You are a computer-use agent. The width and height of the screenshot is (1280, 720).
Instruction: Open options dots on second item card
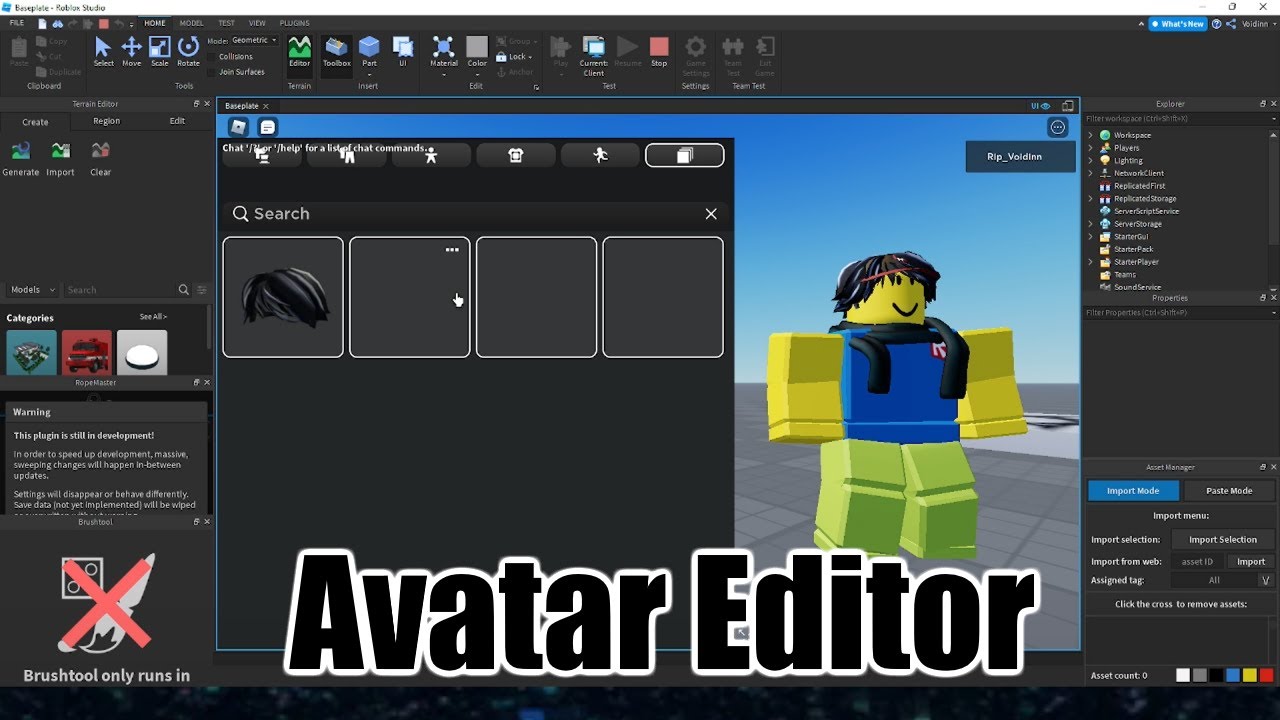(x=452, y=250)
